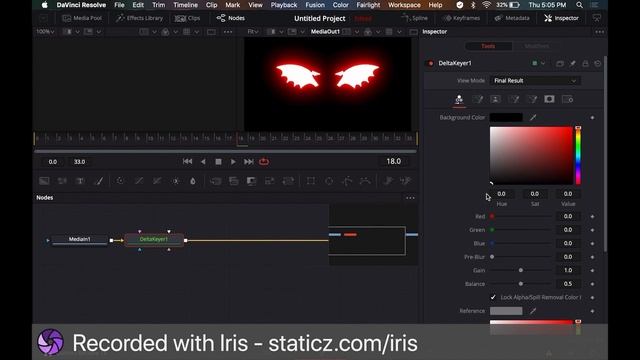Screen dimensions: 640x360
Task: Select the MediaIn1 node
Action: coord(80,240)
